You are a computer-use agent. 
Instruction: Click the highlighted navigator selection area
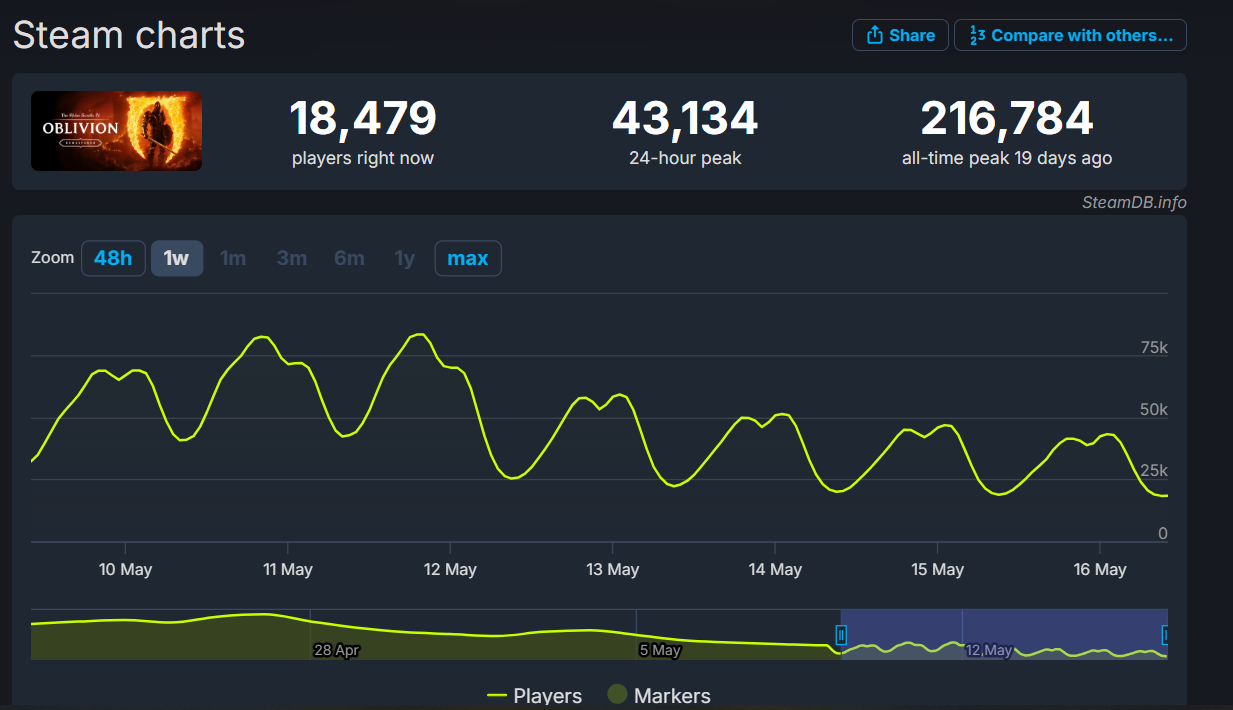tap(1004, 634)
